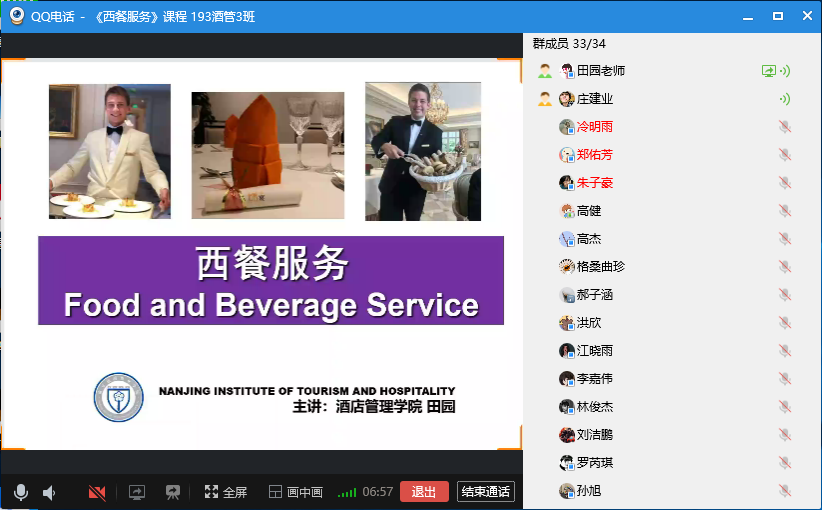
Task: Click the muted mic icon for 高健
Action: coord(785,211)
